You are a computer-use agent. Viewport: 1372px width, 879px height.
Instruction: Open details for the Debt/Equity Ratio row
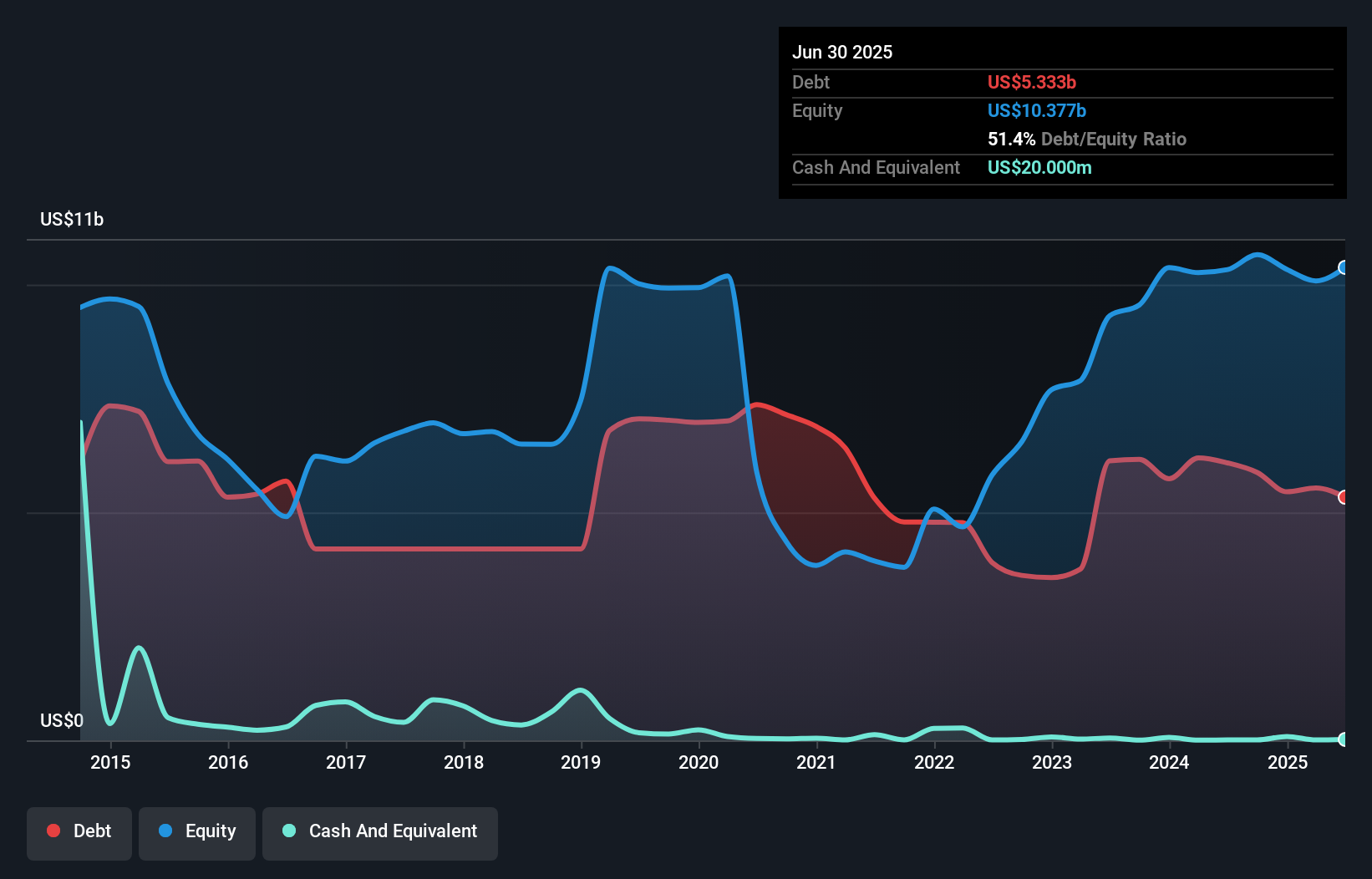(1086, 139)
